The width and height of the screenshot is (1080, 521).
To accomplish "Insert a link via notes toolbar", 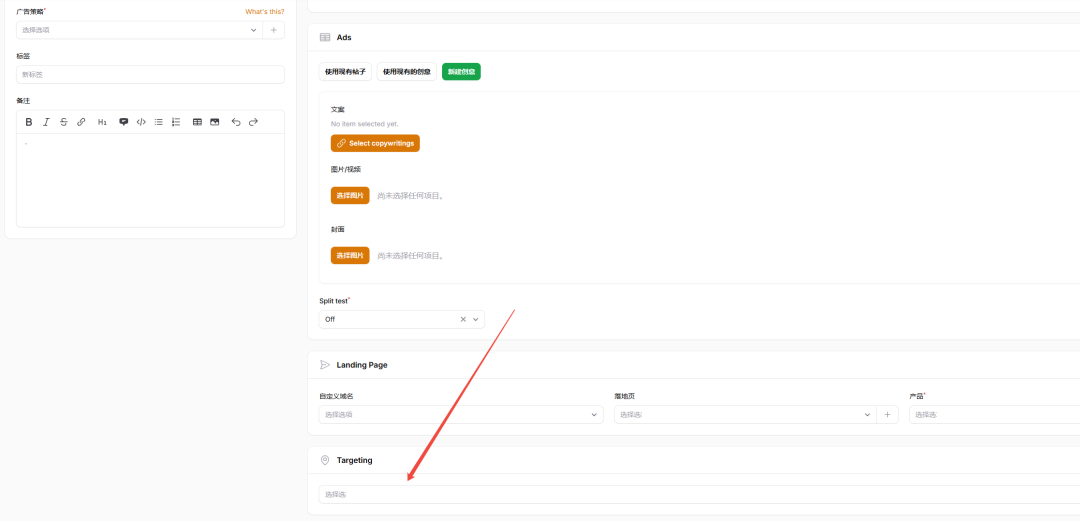I will click(82, 122).
